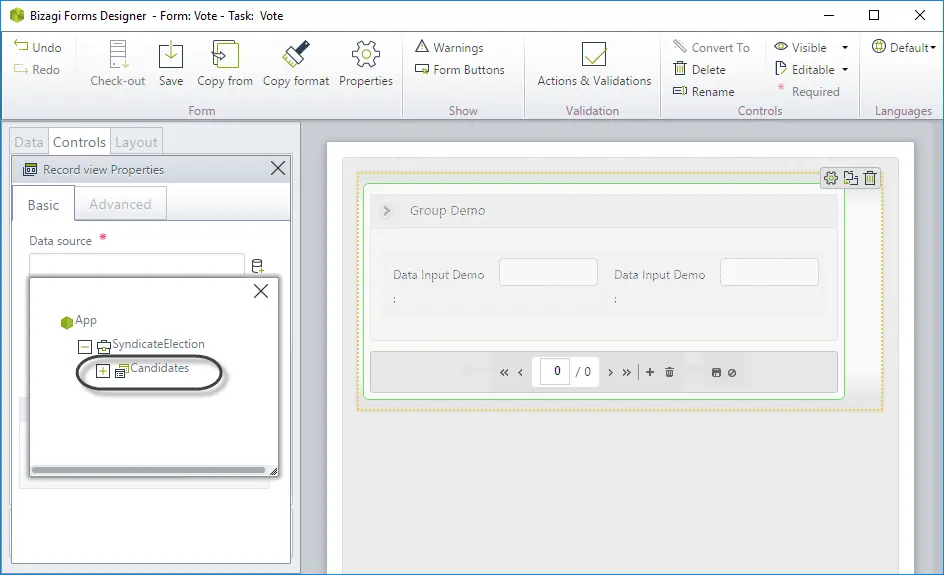Viewport: 944px width, 575px height.
Task: Go to previous record
Action: (x=521, y=373)
